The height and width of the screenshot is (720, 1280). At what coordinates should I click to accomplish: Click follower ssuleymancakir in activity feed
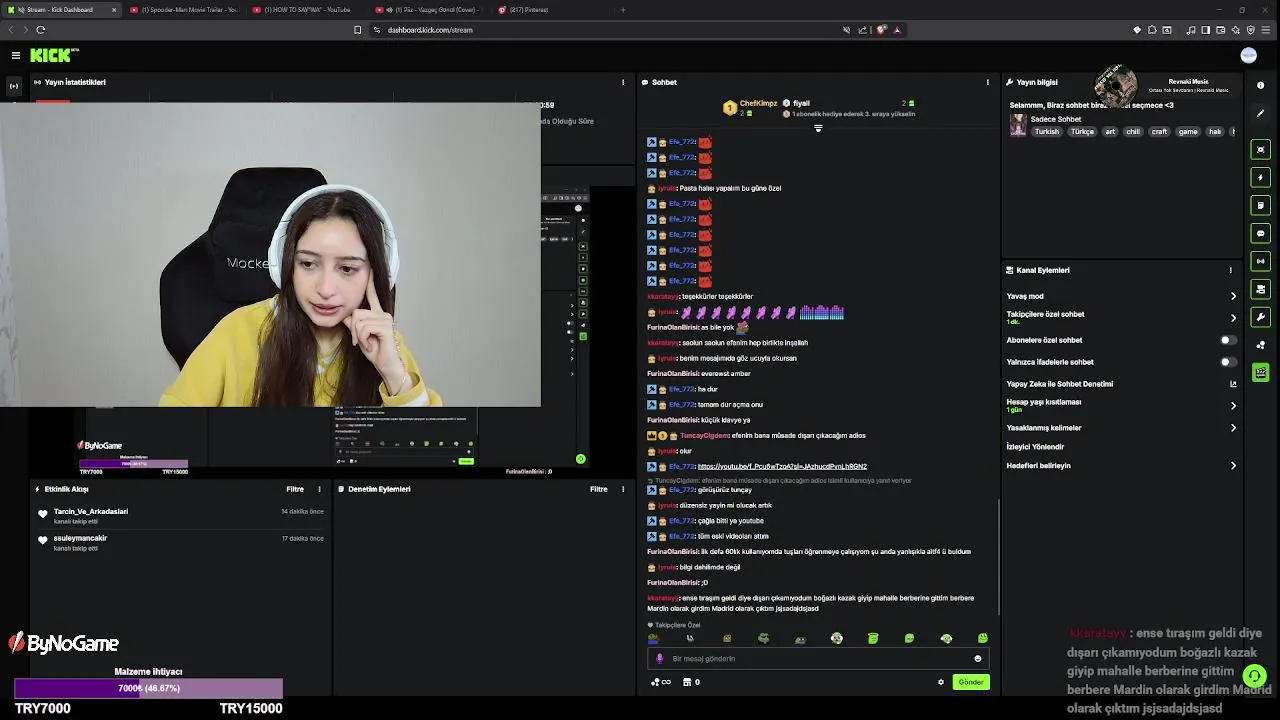[x=80, y=538]
